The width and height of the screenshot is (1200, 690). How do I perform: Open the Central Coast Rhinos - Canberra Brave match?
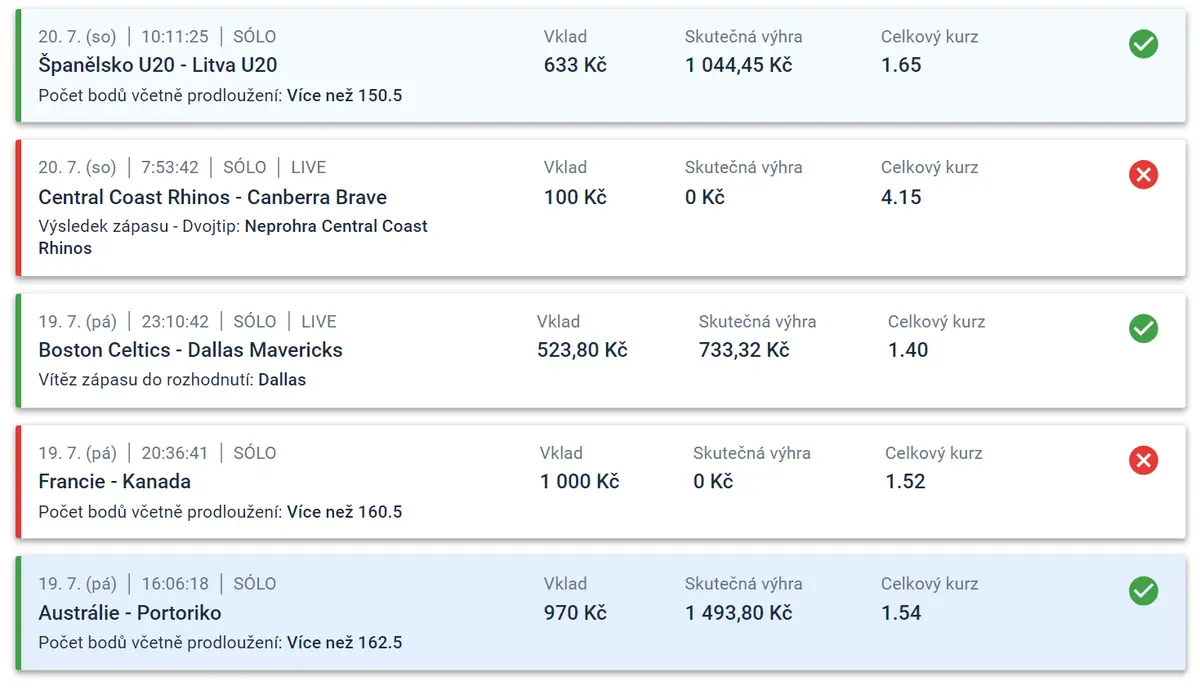(x=212, y=197)
